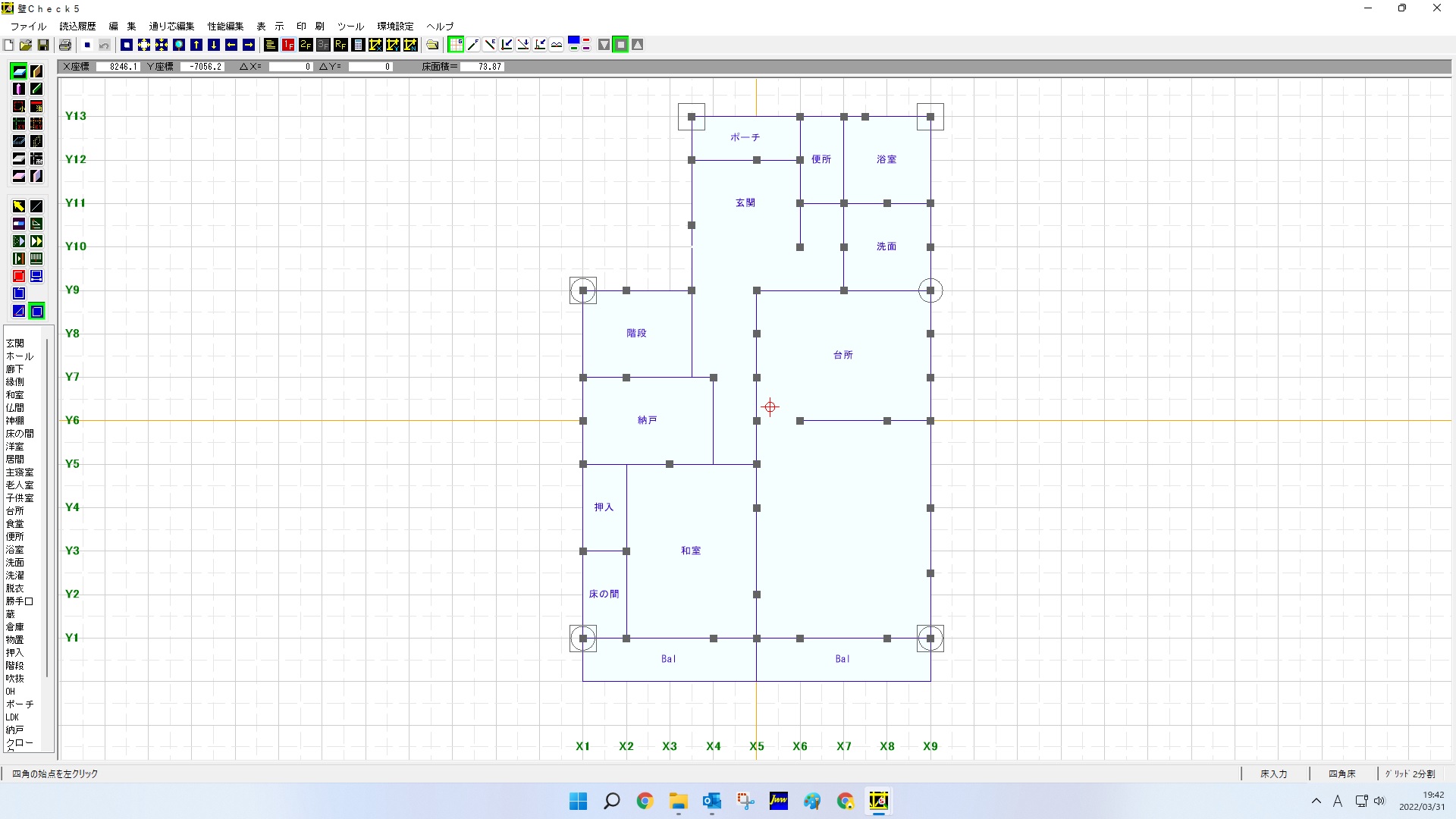Screen dimensions: 1456x819
Task: Toggle the grid display icon
Action: click(456, 45)
